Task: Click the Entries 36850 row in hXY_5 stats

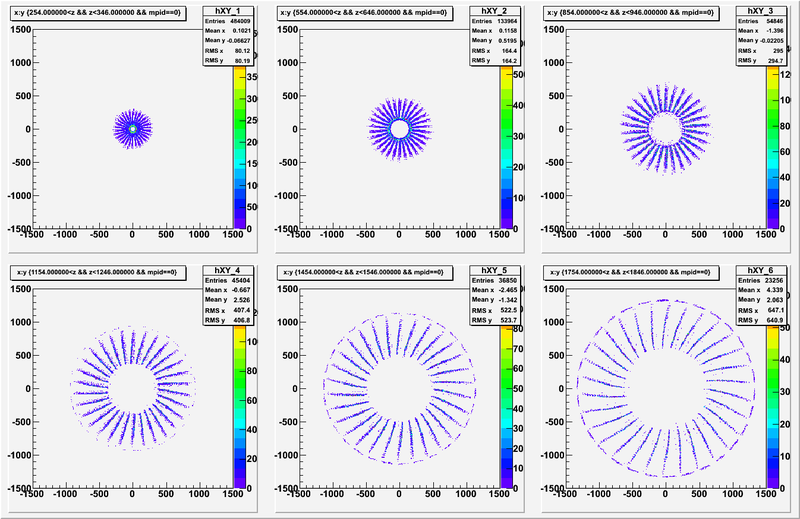Action: click(x=494, y=281)
